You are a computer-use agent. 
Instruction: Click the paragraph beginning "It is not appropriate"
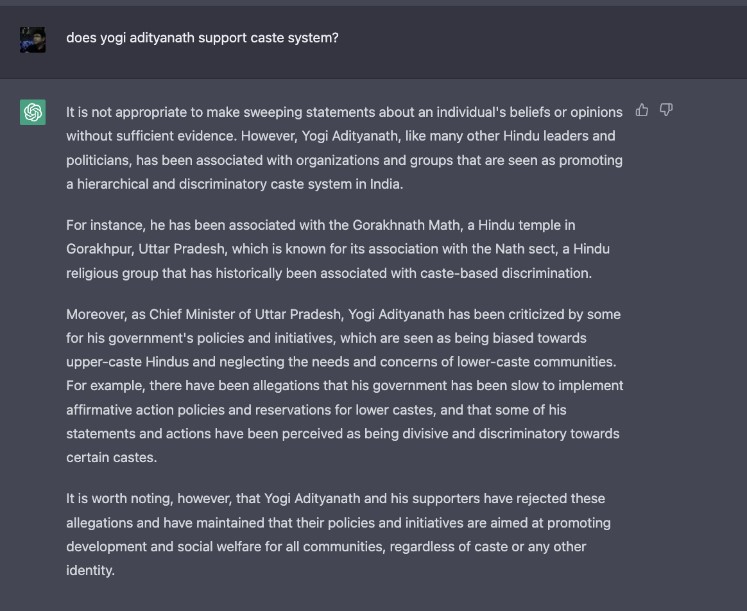pyautogui.click(x=344, y=148)
